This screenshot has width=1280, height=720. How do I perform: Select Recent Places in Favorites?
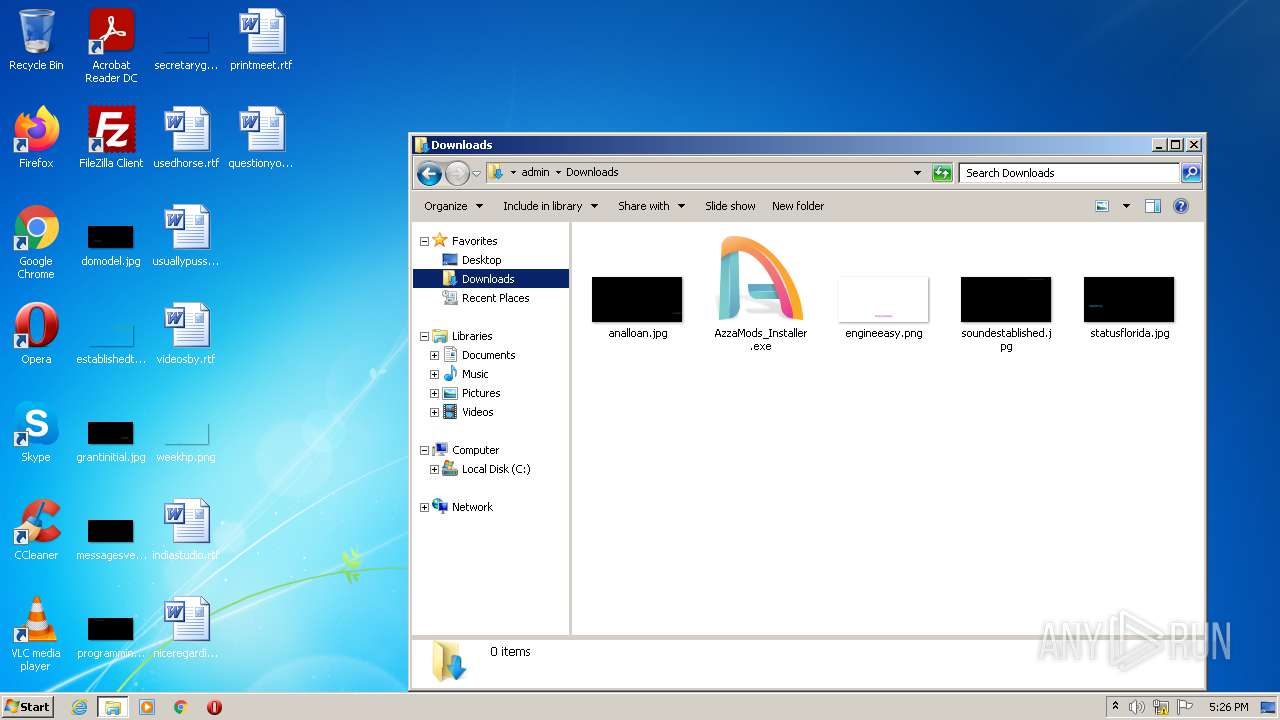pyautogui.click(x=485, y=298)
